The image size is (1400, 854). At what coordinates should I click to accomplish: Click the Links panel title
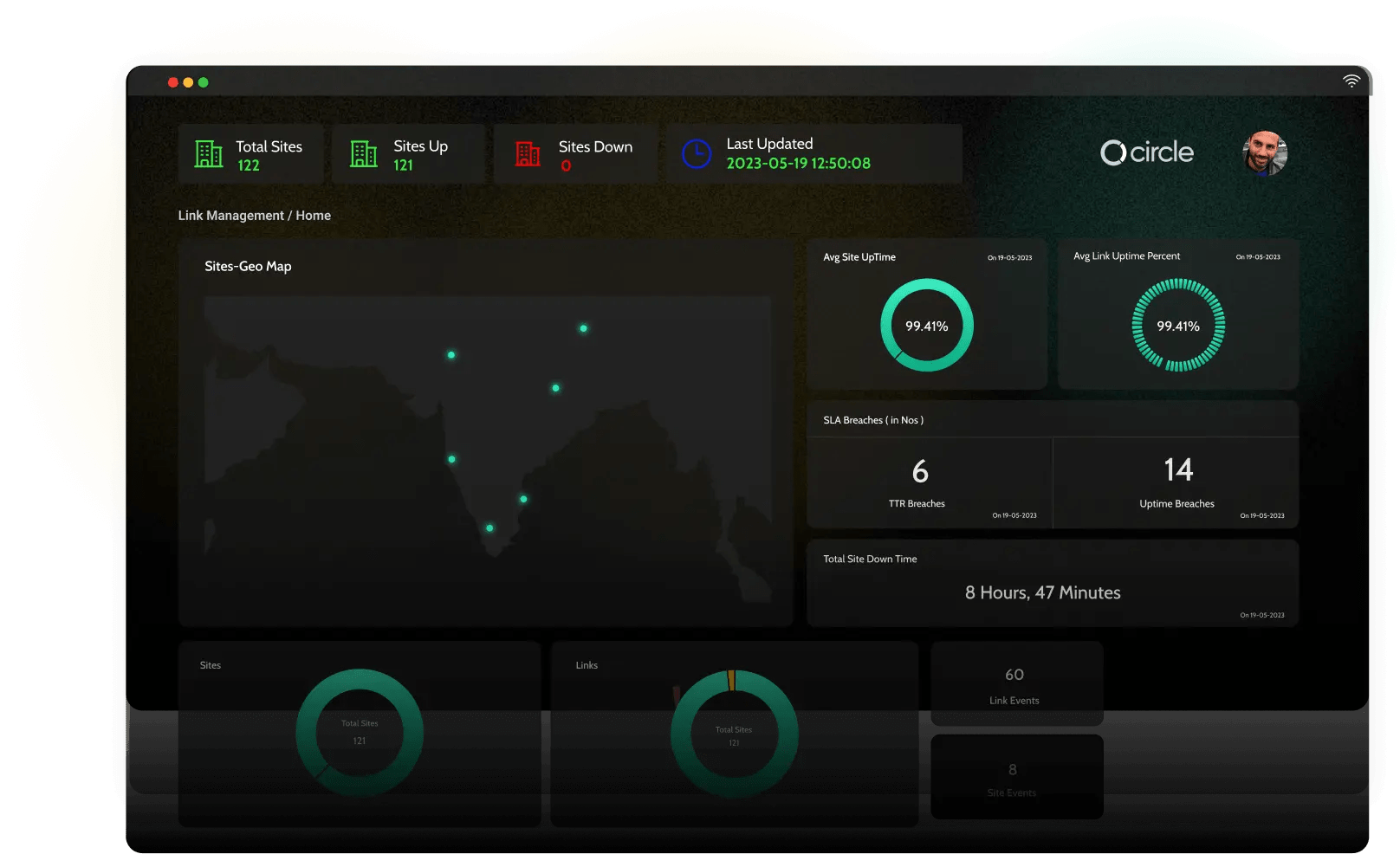[x=587, y=665]
